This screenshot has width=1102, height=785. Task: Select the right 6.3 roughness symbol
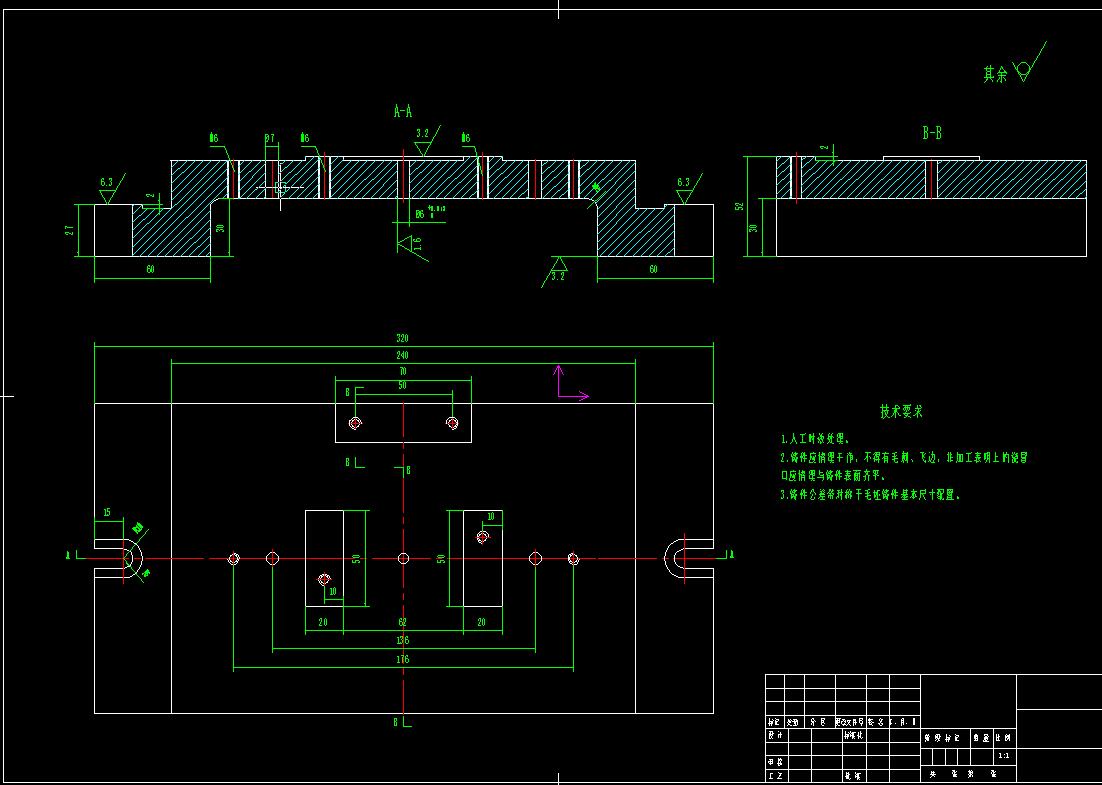tap(687, 188)
